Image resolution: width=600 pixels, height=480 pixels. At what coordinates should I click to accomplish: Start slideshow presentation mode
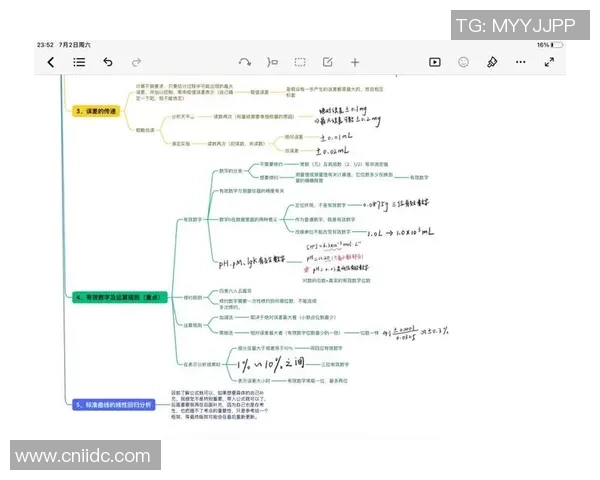coord(435,62)
